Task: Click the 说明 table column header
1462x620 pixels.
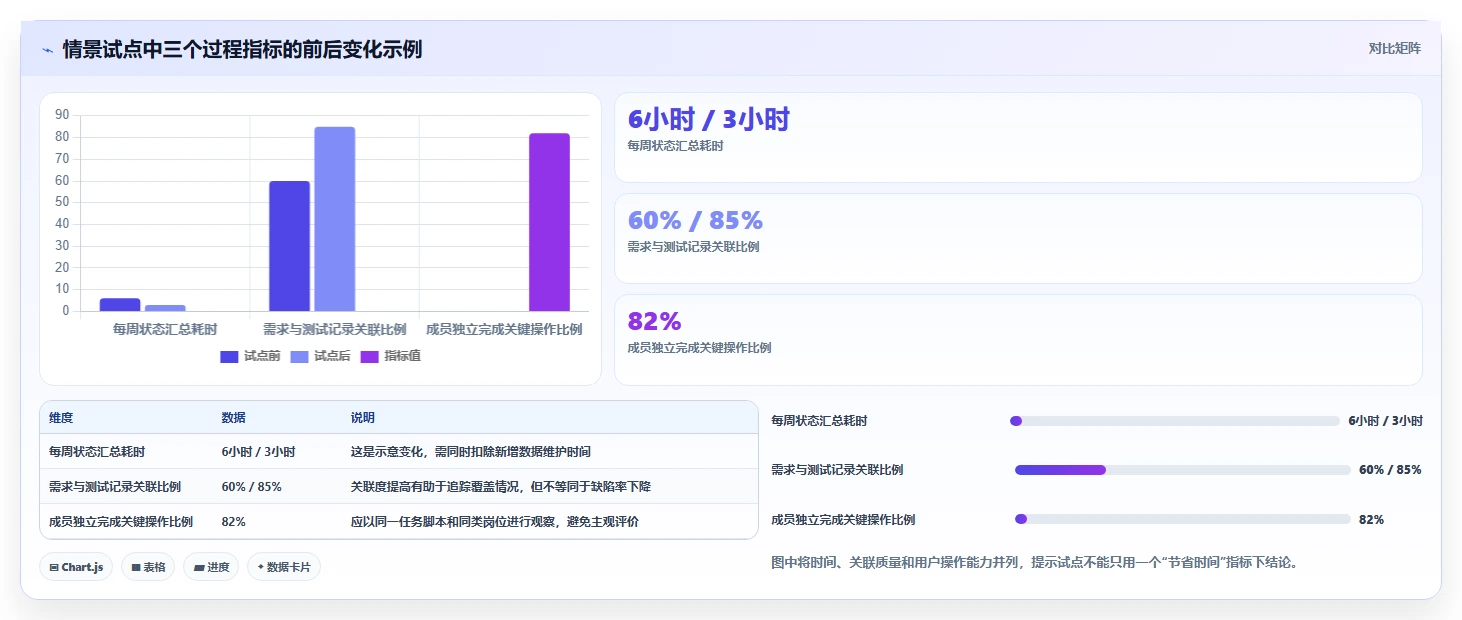Action: pyautogui.click(x=362, y=418)
